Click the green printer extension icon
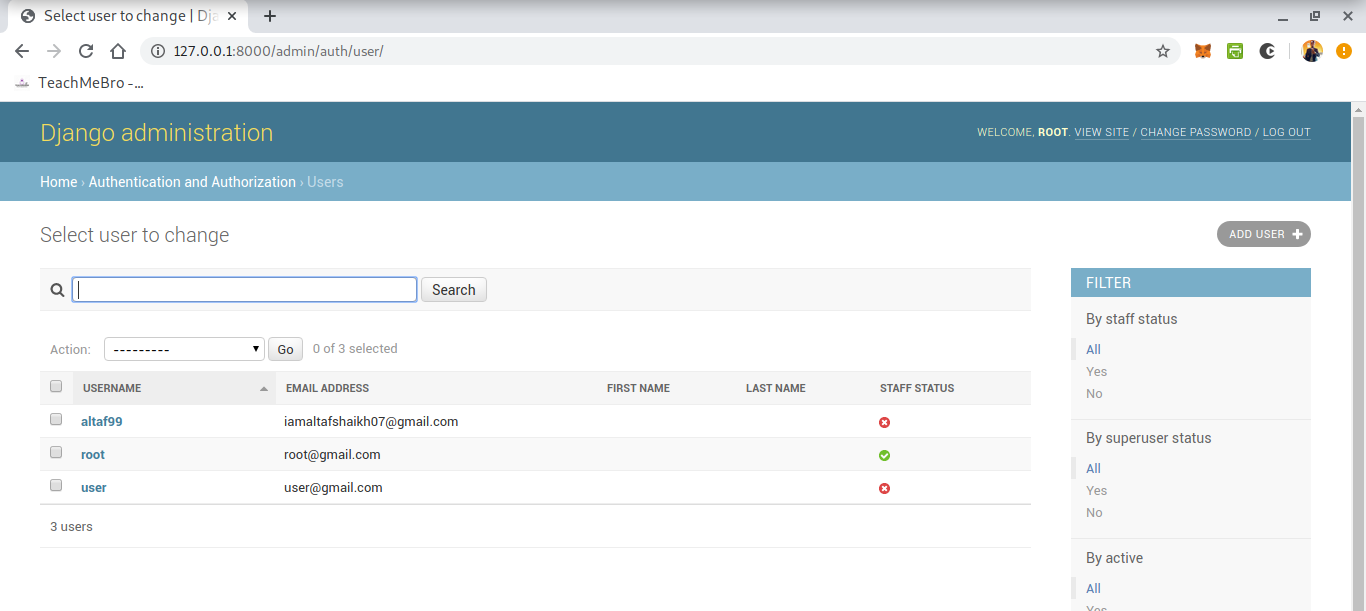The image size is (1366, 611). [1235, 51]
